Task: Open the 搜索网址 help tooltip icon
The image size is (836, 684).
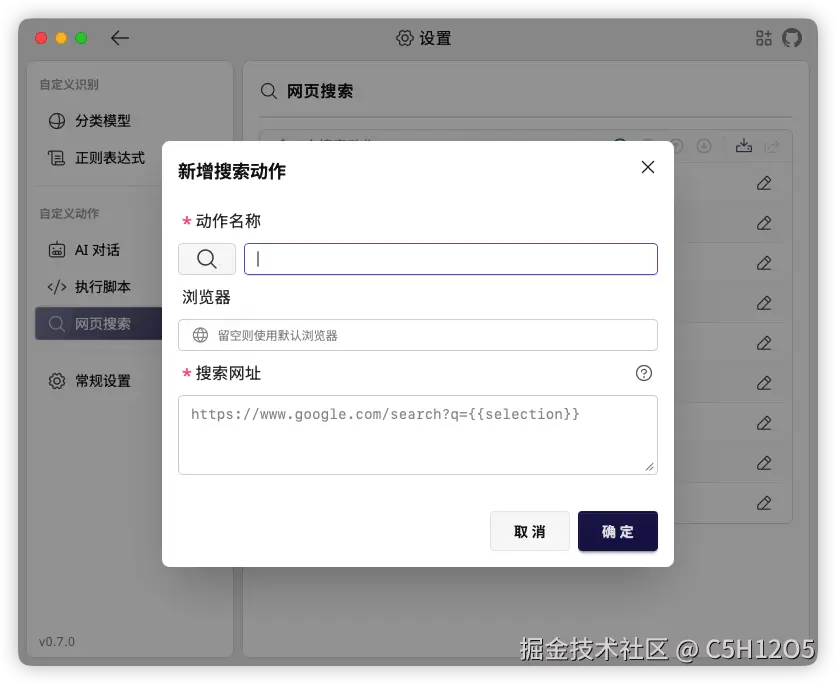Action: (x=643, y=373)
